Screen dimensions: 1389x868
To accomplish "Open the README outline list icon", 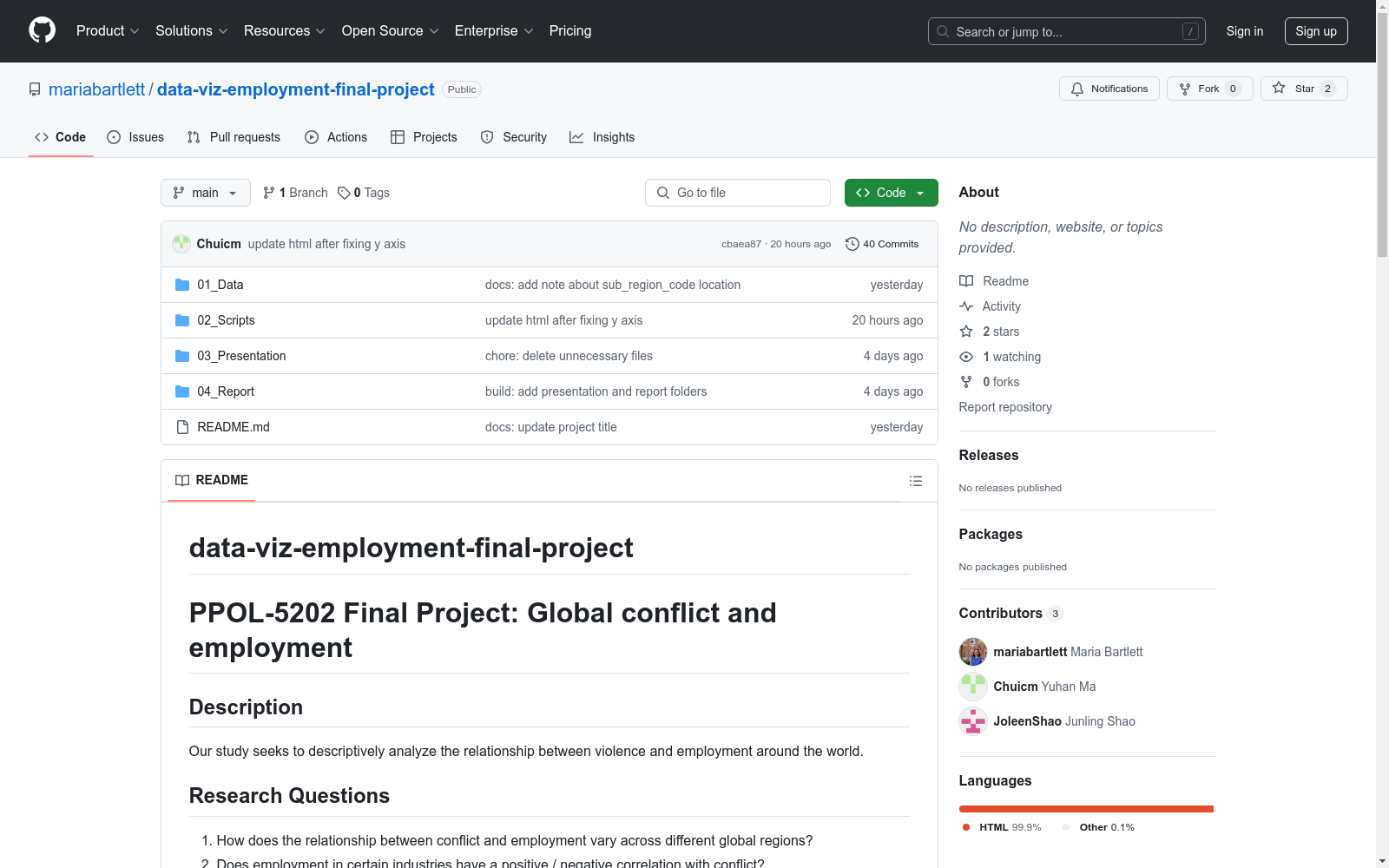I will coord(916,481).
